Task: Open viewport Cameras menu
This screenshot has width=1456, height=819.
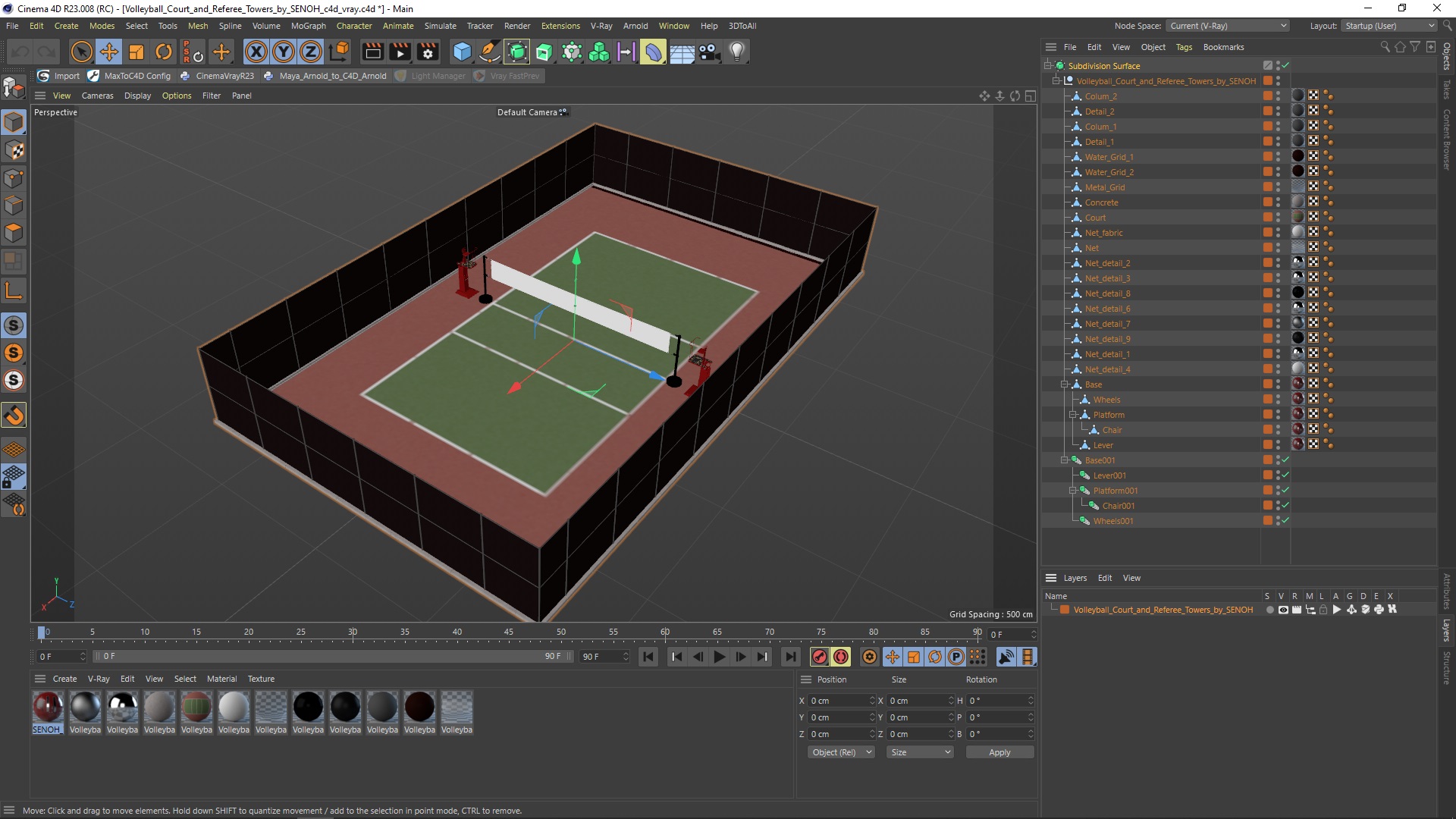Action: (97, 96)
